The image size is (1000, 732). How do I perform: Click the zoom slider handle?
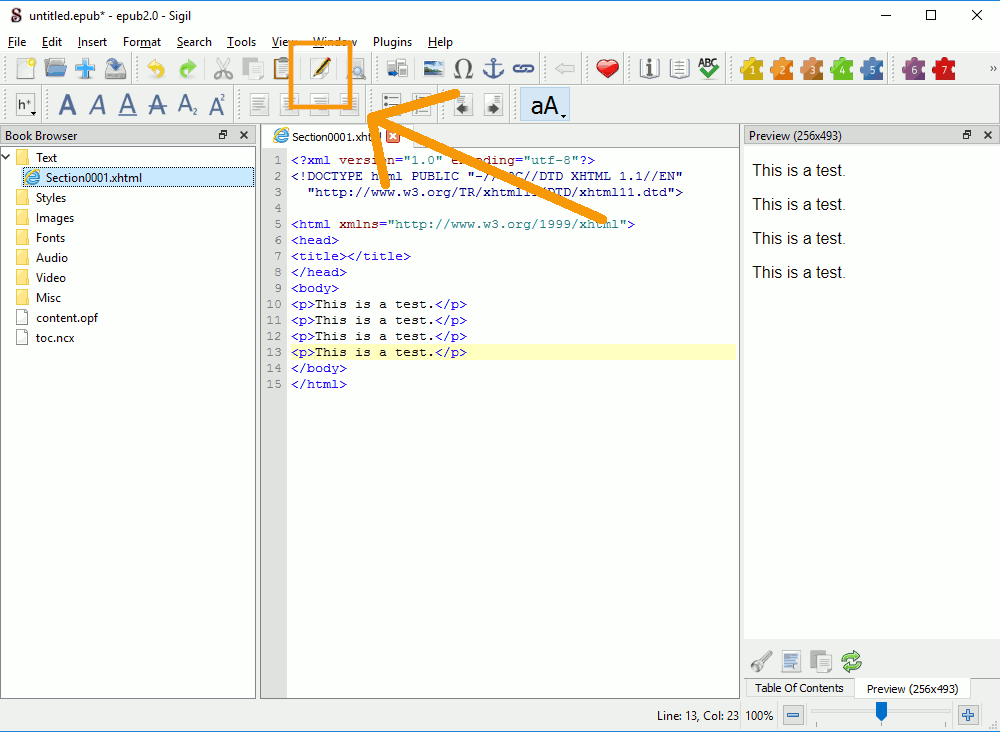click(x=881, y=712)
